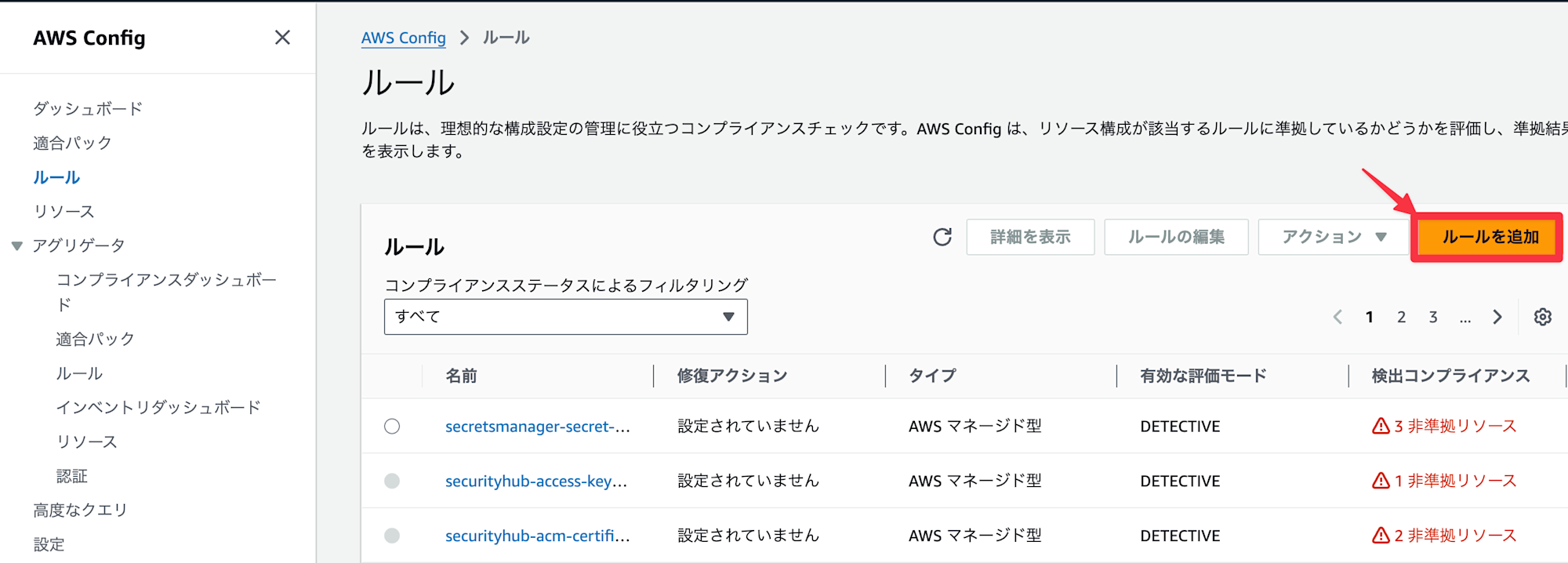Open the compliance status filter dropdown

[x=565, y=317]
